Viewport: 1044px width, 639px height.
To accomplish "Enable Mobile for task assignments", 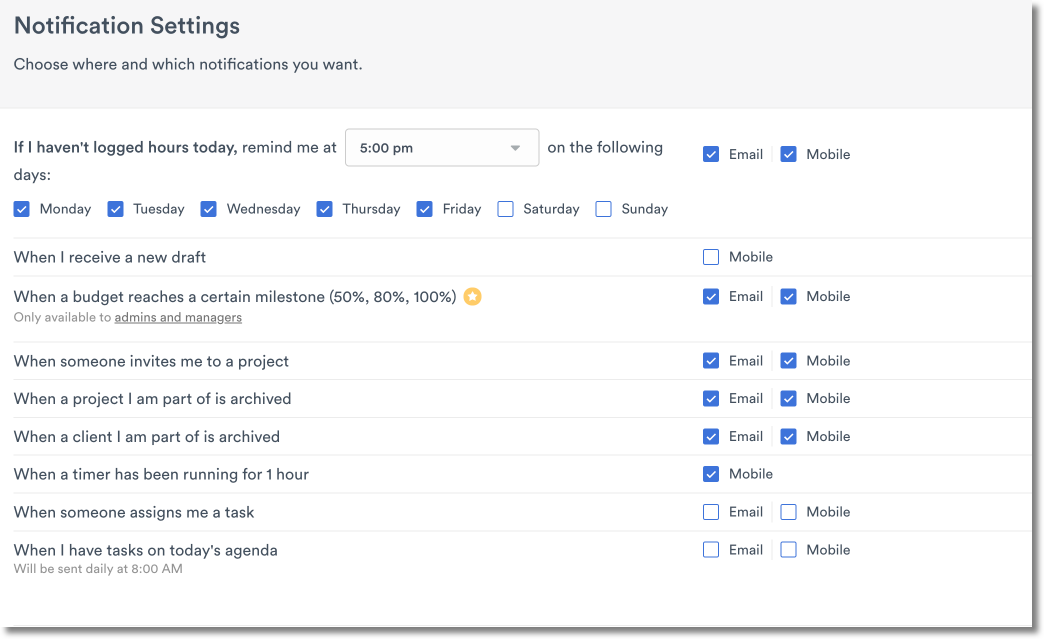I will point(788,511).
